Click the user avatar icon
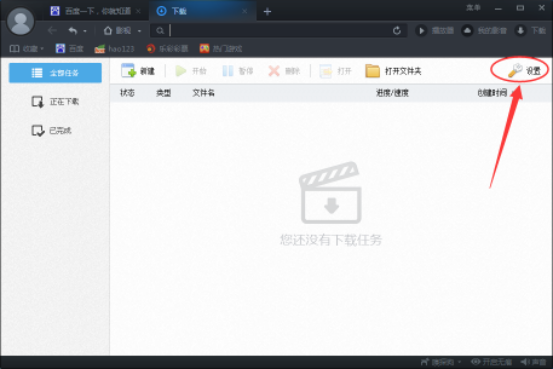The height and width of the screenshot is (369, 553). click(x=20, y=21)
